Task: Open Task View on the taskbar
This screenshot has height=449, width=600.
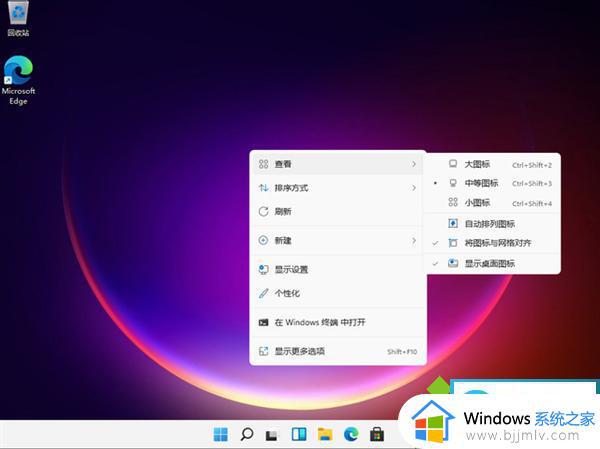Action: (272, 435)
